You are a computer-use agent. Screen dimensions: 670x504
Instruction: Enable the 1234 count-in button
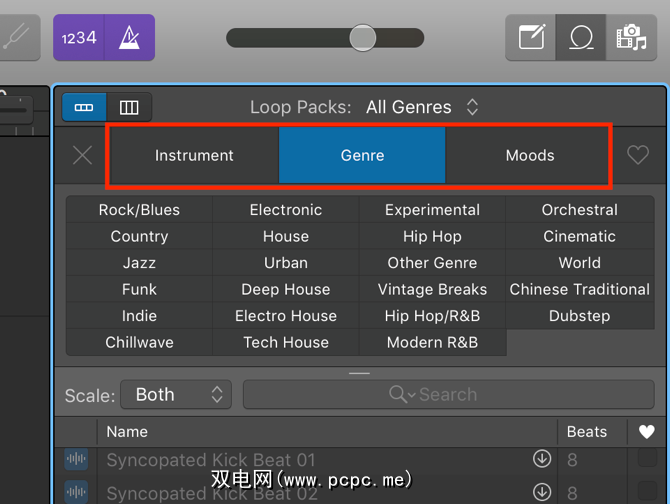coord(79,38)
